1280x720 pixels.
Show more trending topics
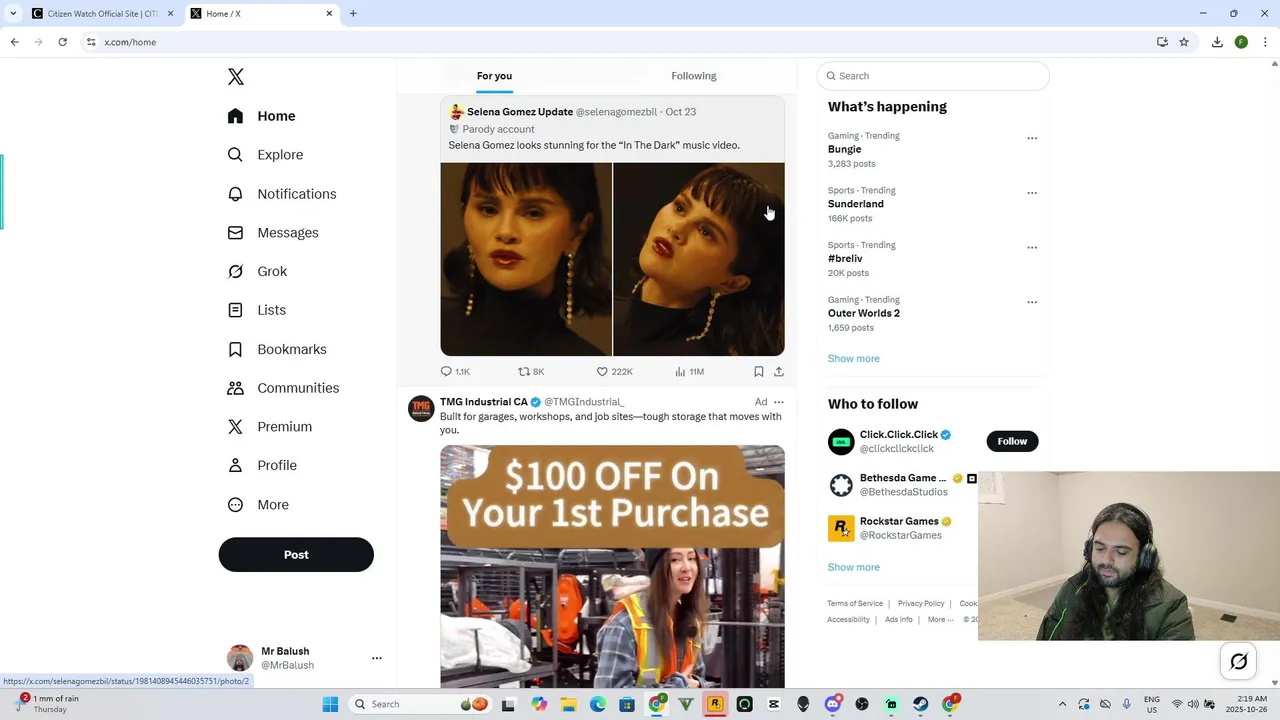(x=854, y=358)
